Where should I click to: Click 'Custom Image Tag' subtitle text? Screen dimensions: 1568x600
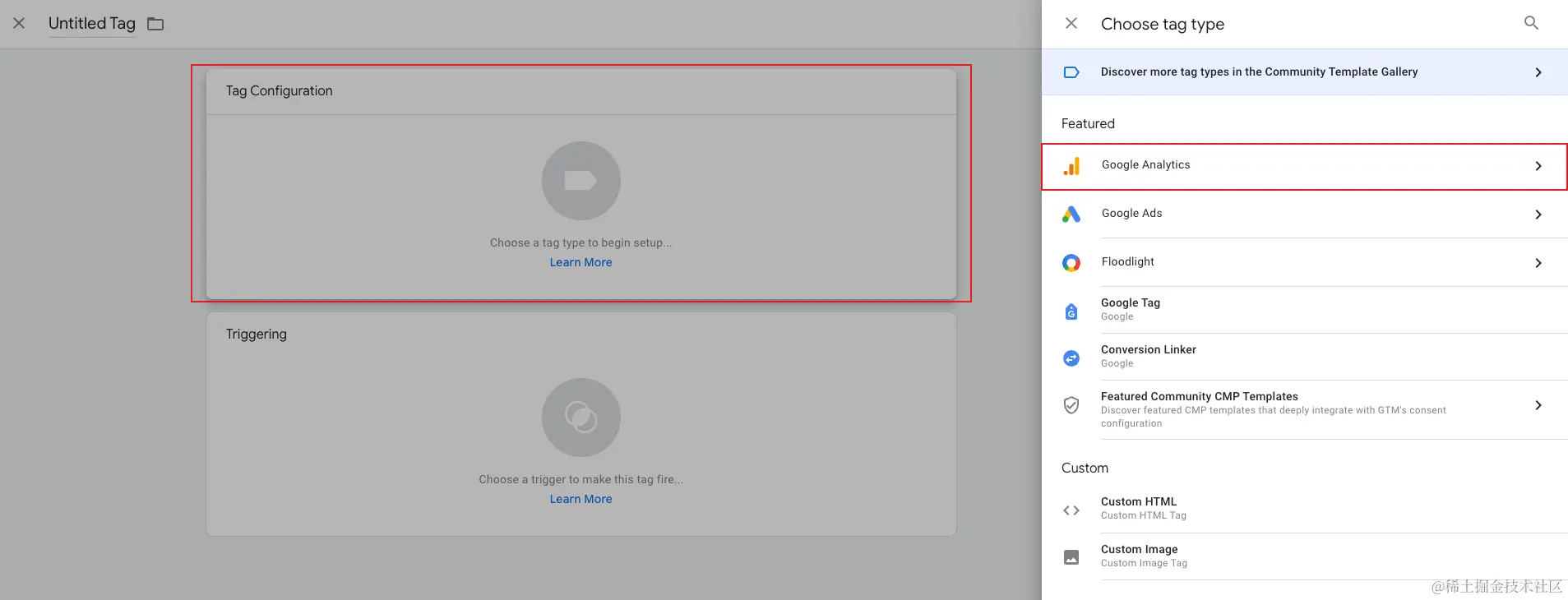(x=1145, y=563)
